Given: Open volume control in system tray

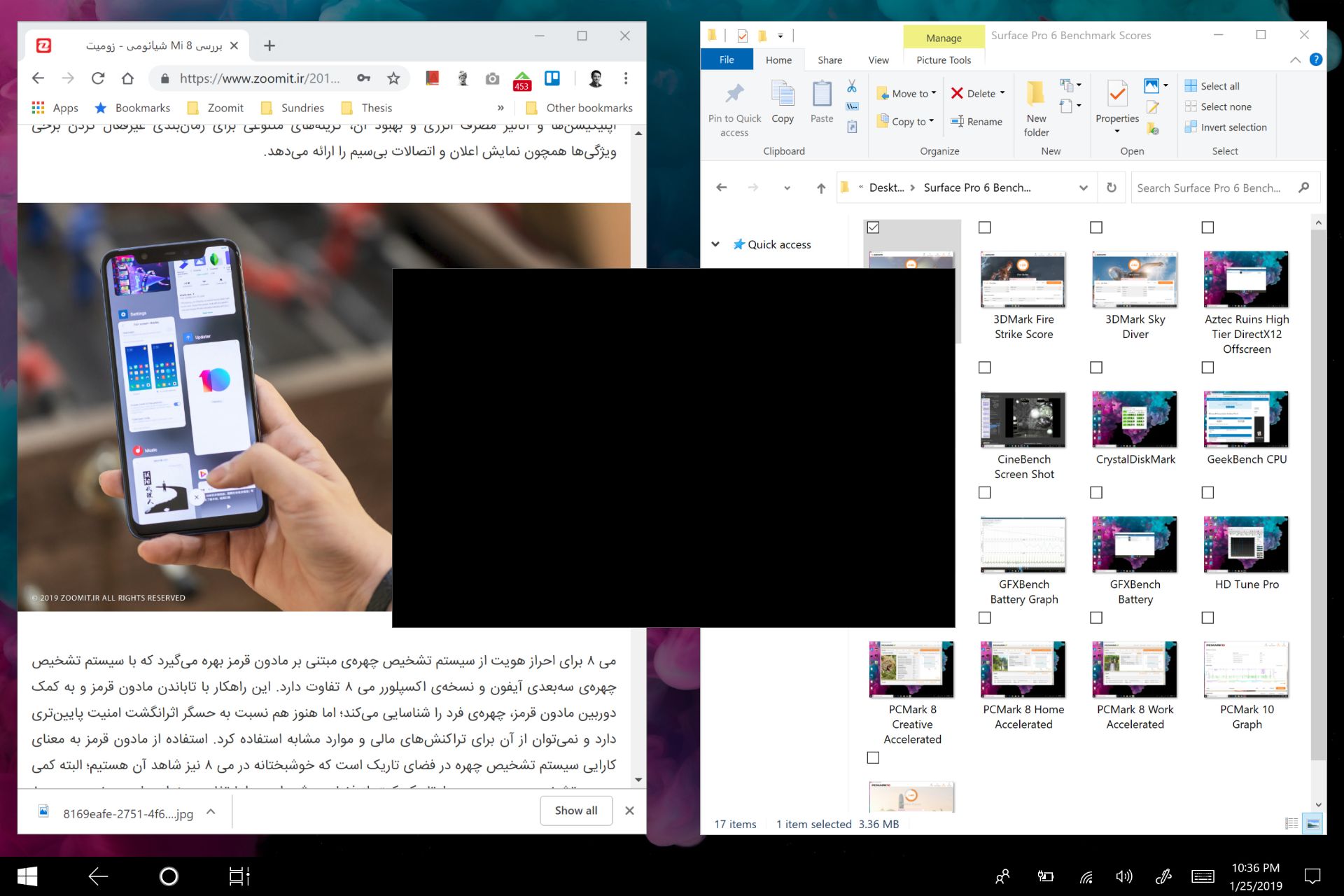Looking at the screenshot, I should coord(1124,876).
